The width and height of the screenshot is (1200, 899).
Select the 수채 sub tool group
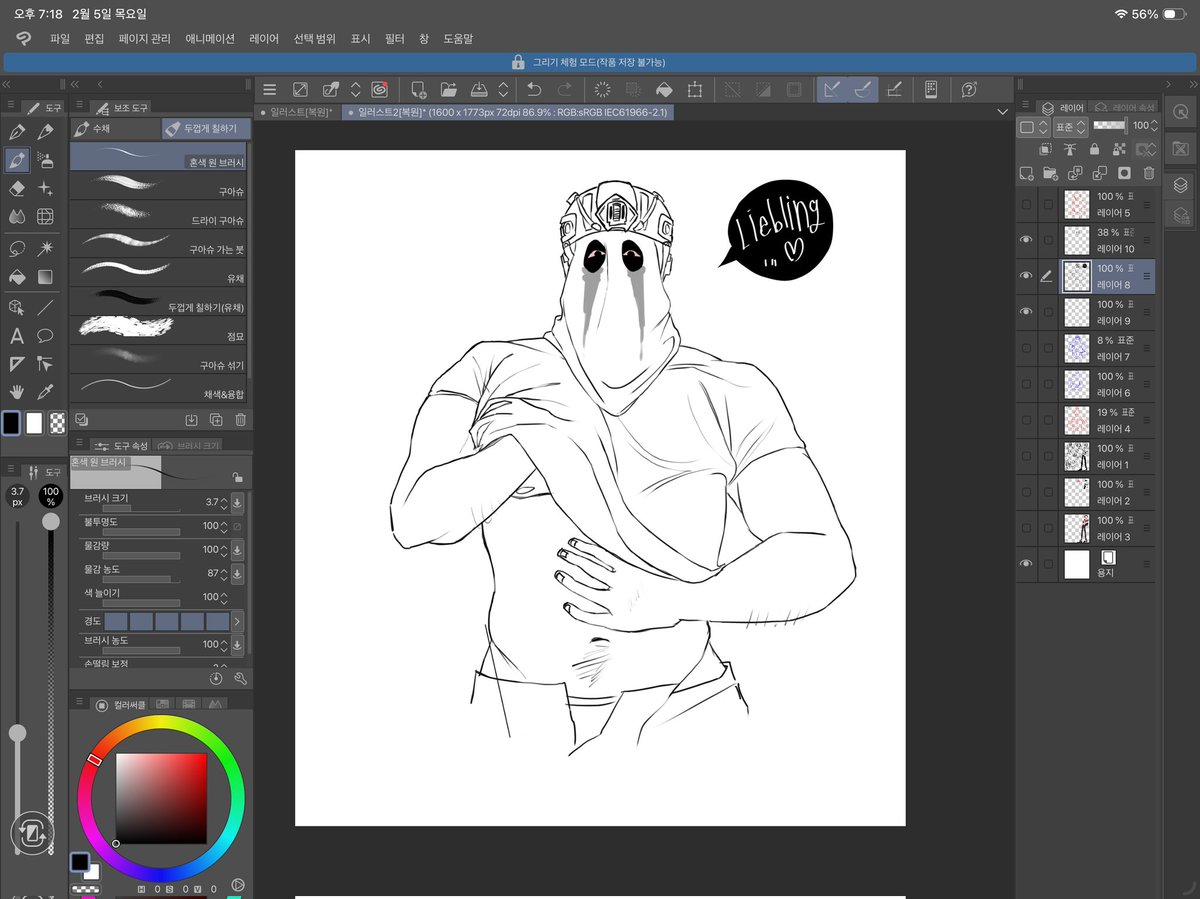coord(114,129)
